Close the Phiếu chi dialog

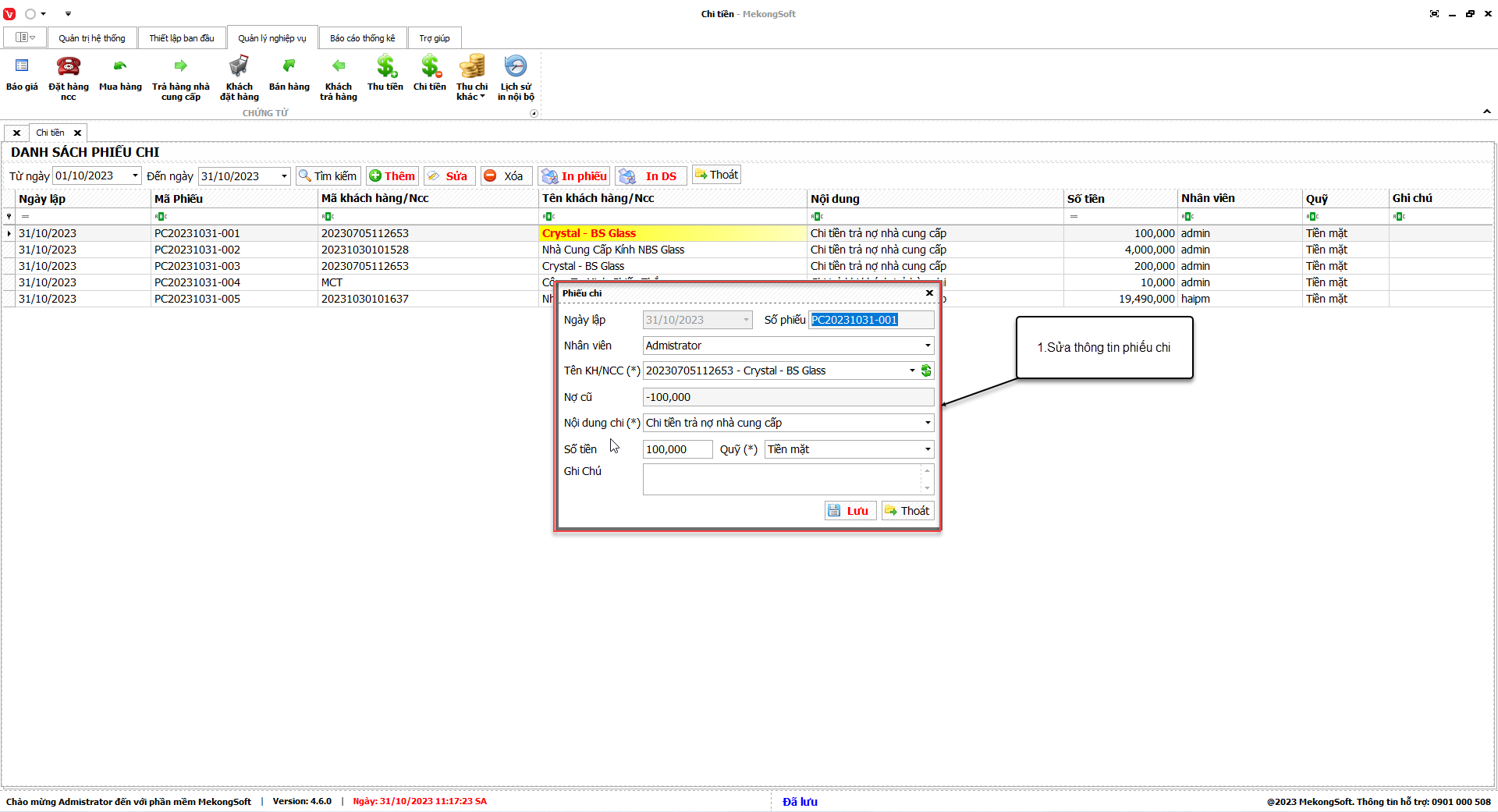point(929,293)
